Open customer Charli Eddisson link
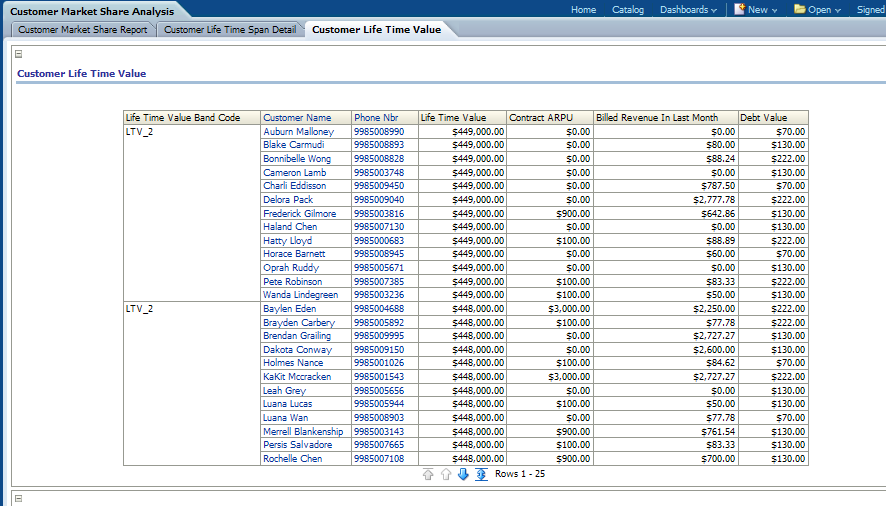The height and width of the screenshot is (506, 886). point(294,186)
